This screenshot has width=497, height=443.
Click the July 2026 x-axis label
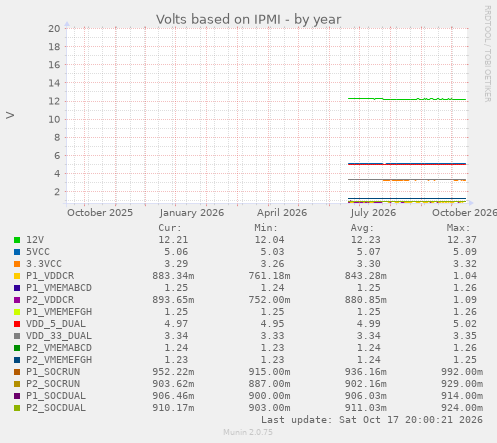pyautogui.click(x=373, y=213)
